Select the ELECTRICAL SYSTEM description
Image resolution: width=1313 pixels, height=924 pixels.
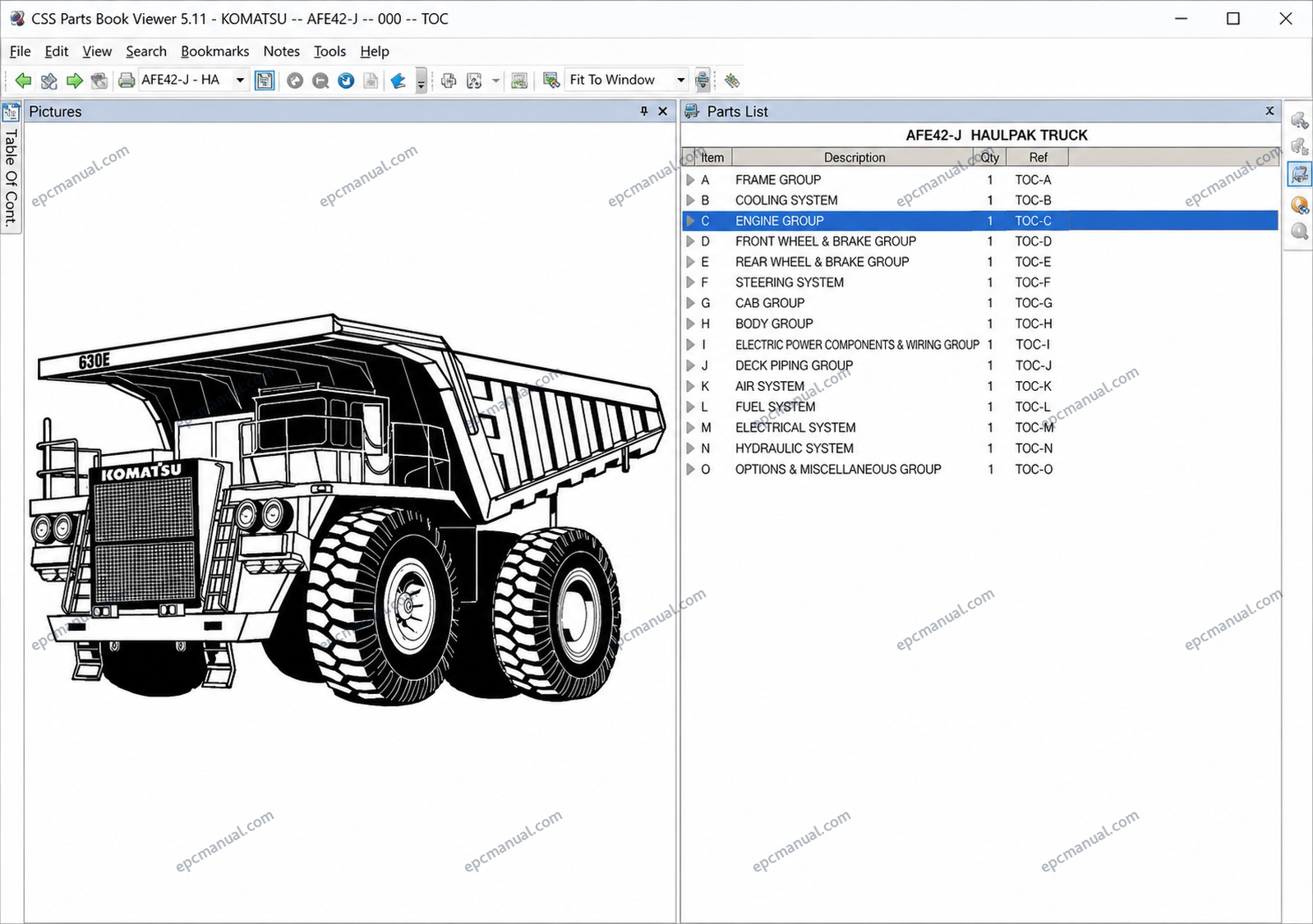pos(795,427)
